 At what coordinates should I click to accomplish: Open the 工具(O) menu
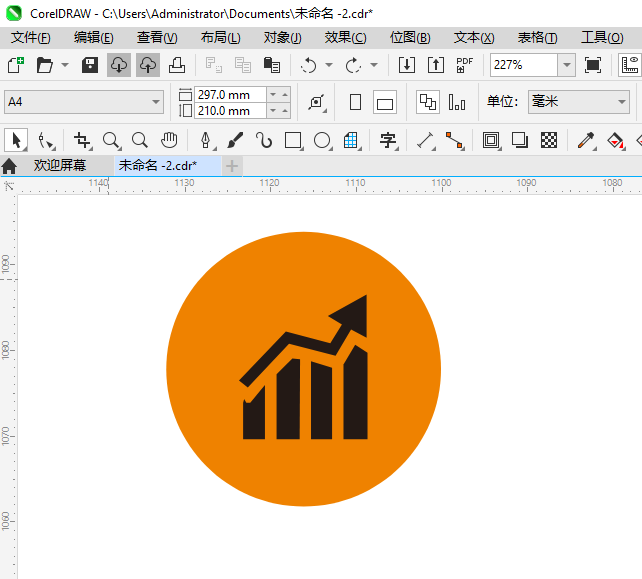(602, 38)
